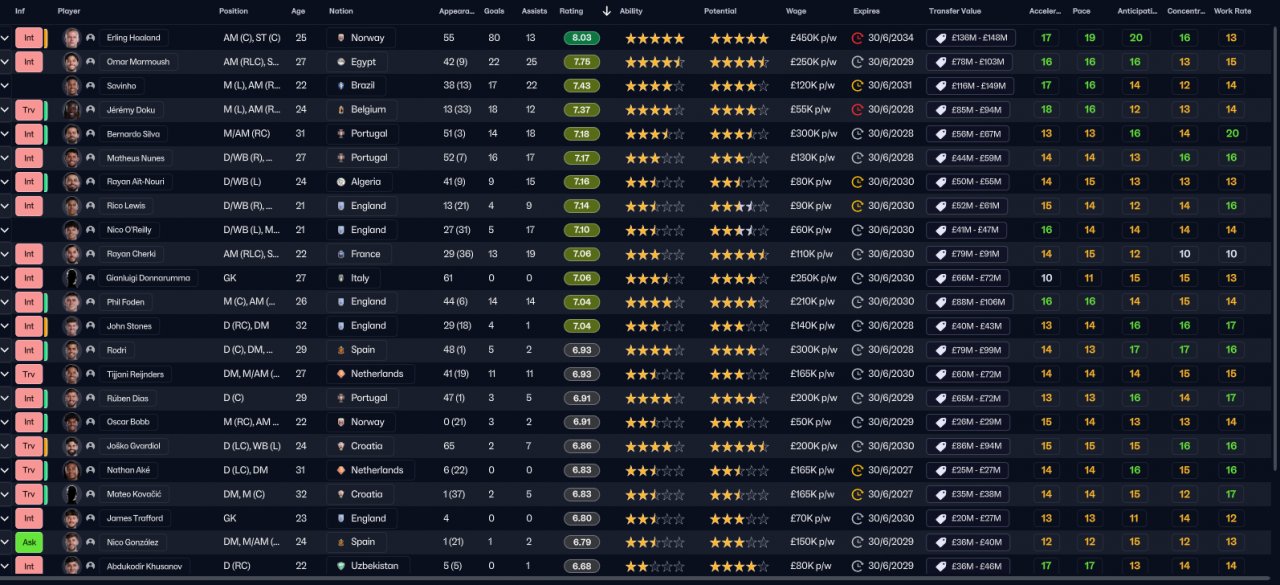The height and width of the screenshot is (585, 1280).
Task: Click the green 8.03 rating pill
Action: (x=582, y=38)
